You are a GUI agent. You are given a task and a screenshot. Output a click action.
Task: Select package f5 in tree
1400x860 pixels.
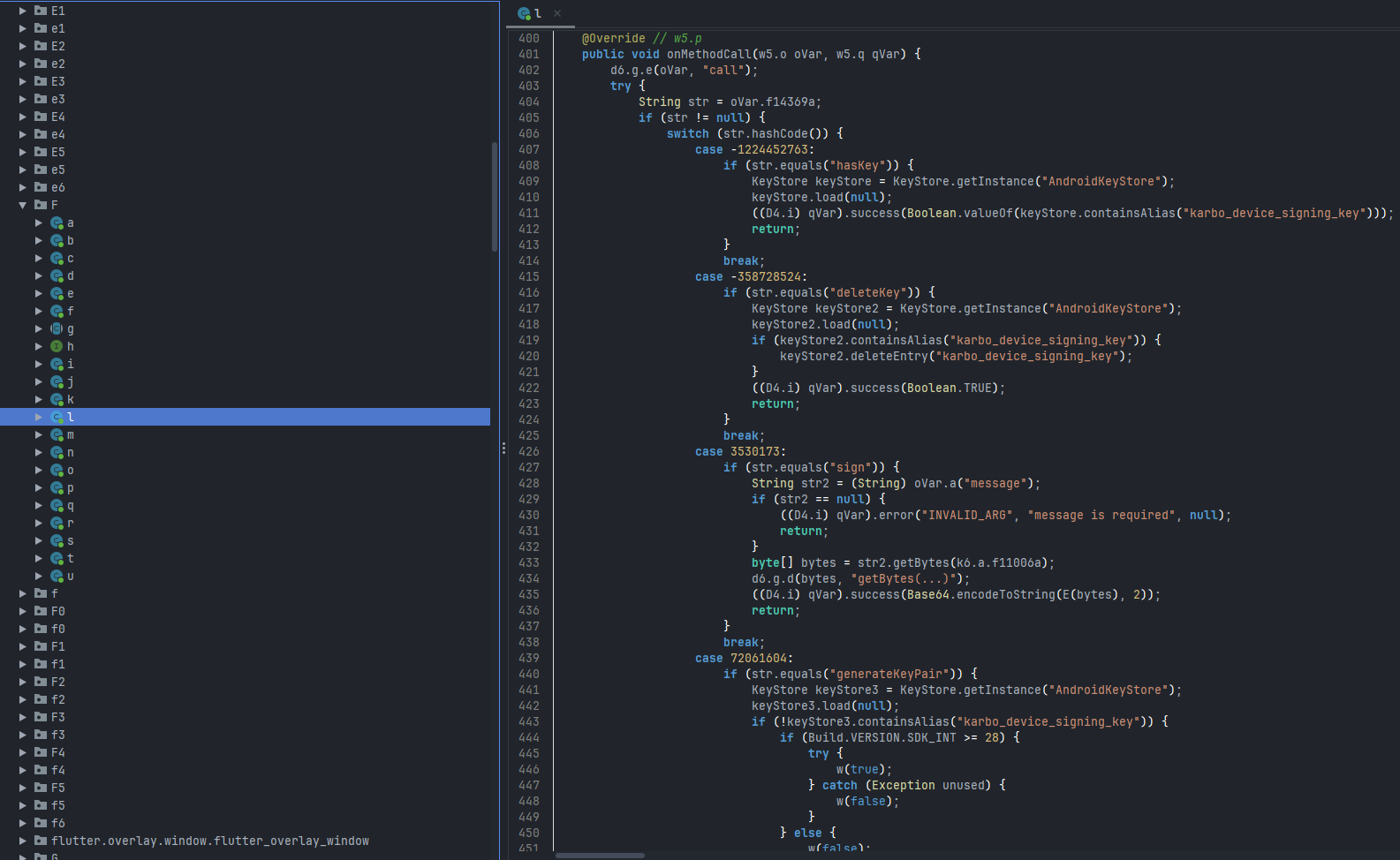pyautogui.click(x=58, y=805)
